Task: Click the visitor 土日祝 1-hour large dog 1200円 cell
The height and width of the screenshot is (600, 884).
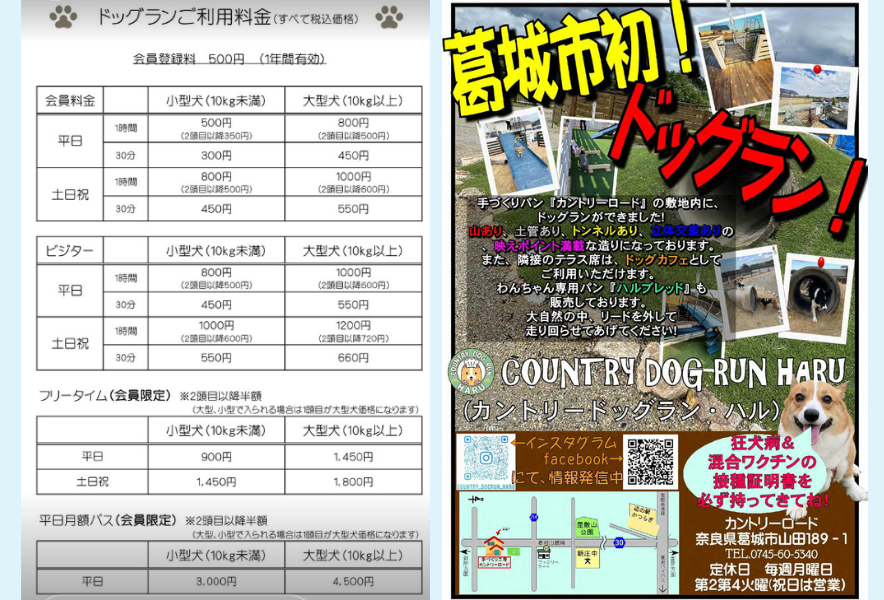Action: tap(353, 331)
